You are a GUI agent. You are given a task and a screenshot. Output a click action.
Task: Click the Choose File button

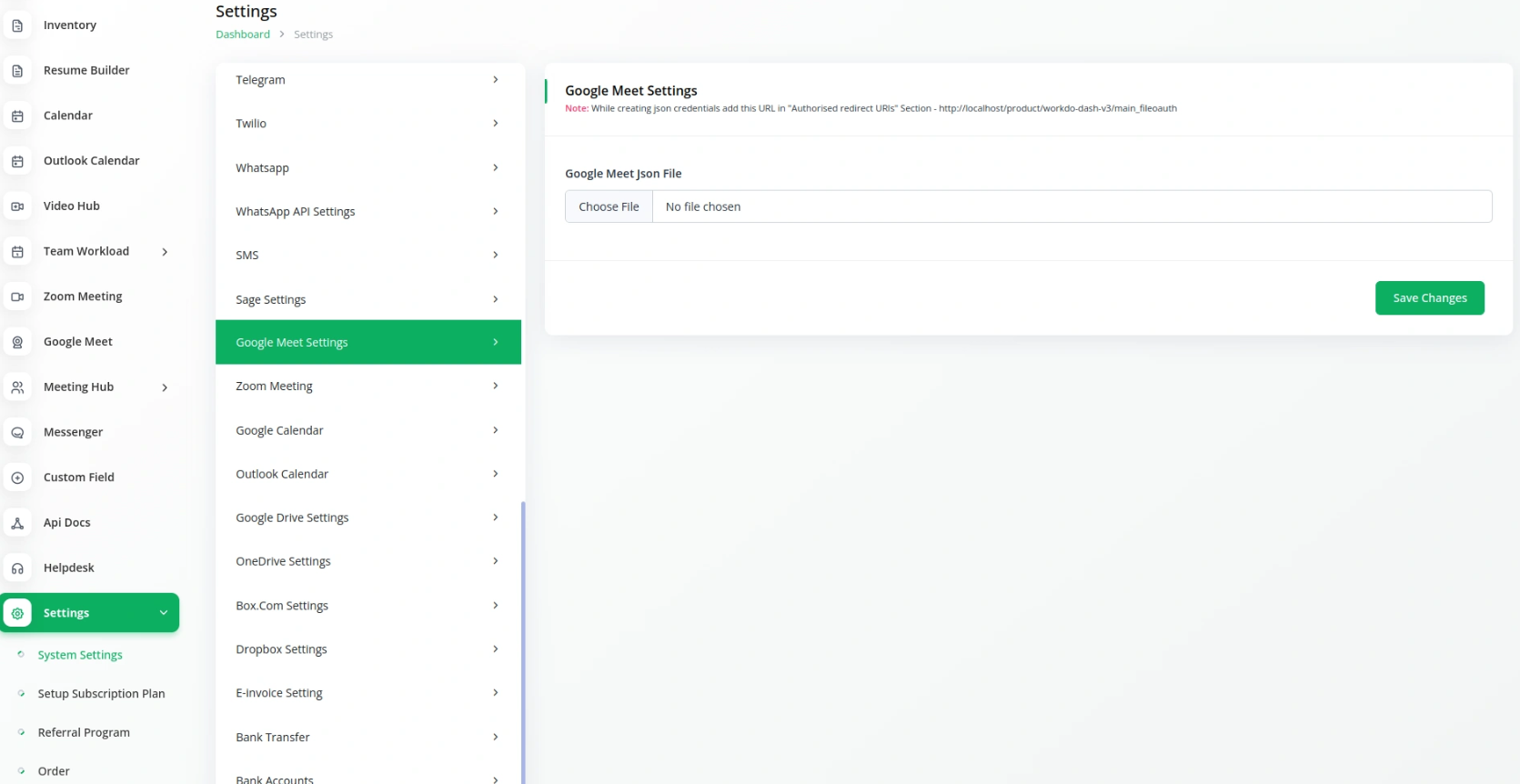pos(609,206)
